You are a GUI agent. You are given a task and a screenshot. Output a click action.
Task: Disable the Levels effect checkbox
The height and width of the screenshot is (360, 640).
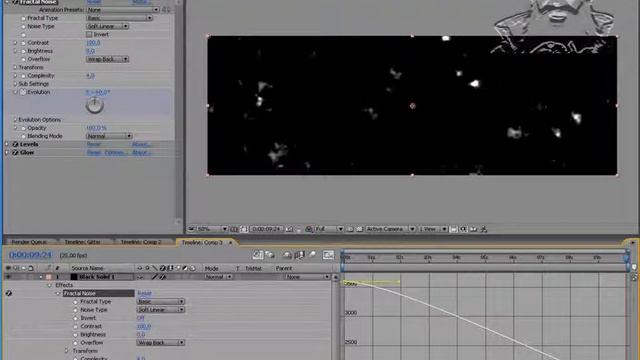(15, 144)
